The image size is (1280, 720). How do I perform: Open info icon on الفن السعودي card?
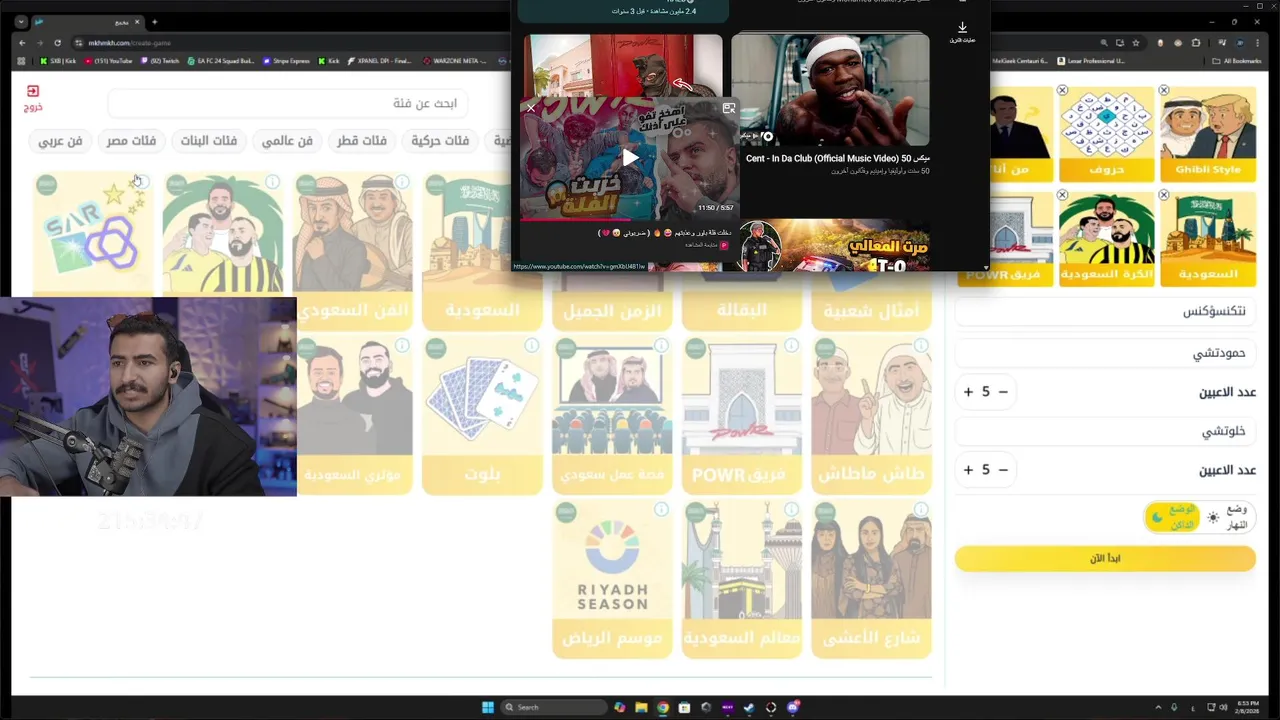click(x=402, y=182)
